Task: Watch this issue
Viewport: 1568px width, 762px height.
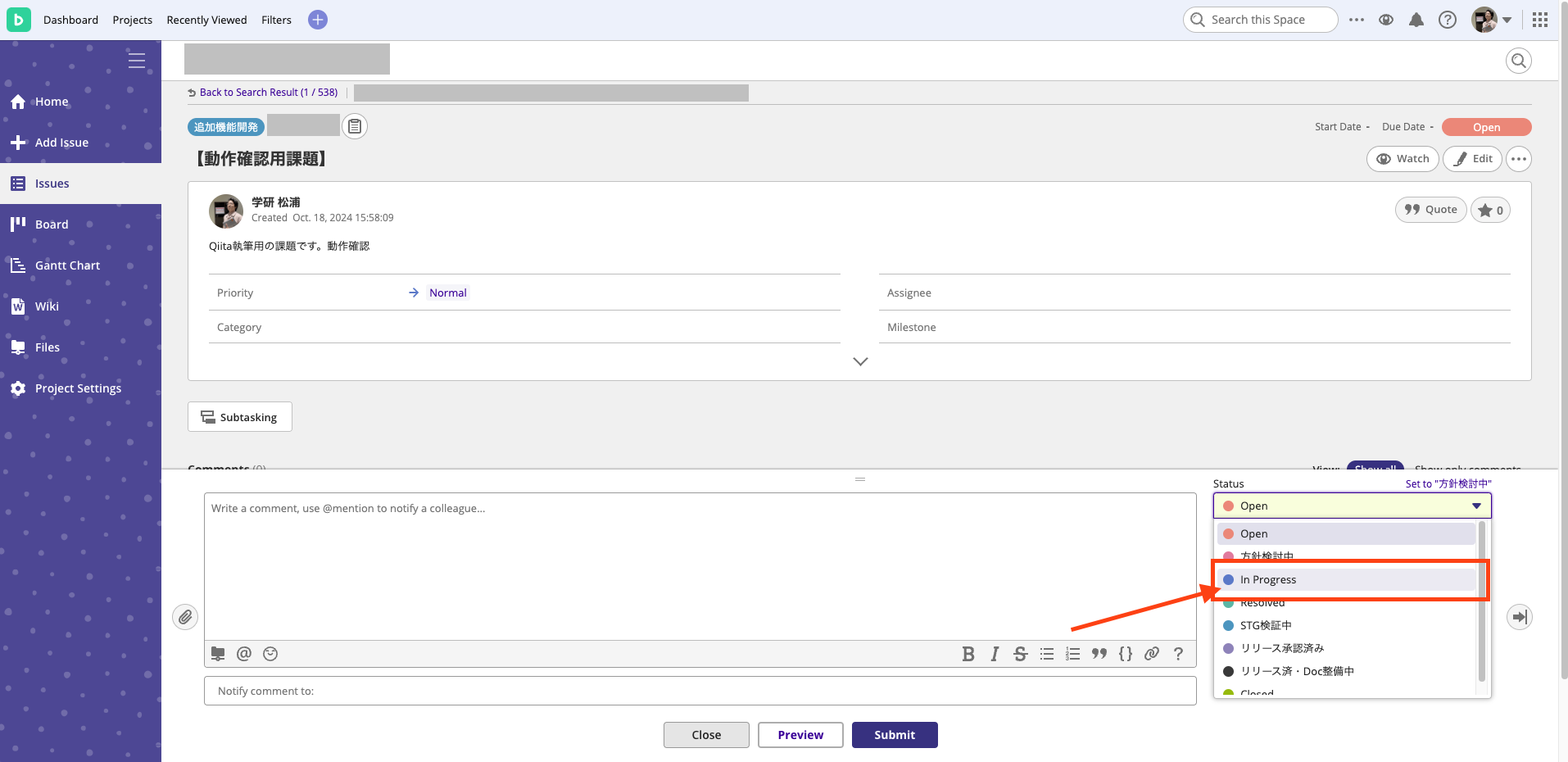Action: tap(1403, 158)
